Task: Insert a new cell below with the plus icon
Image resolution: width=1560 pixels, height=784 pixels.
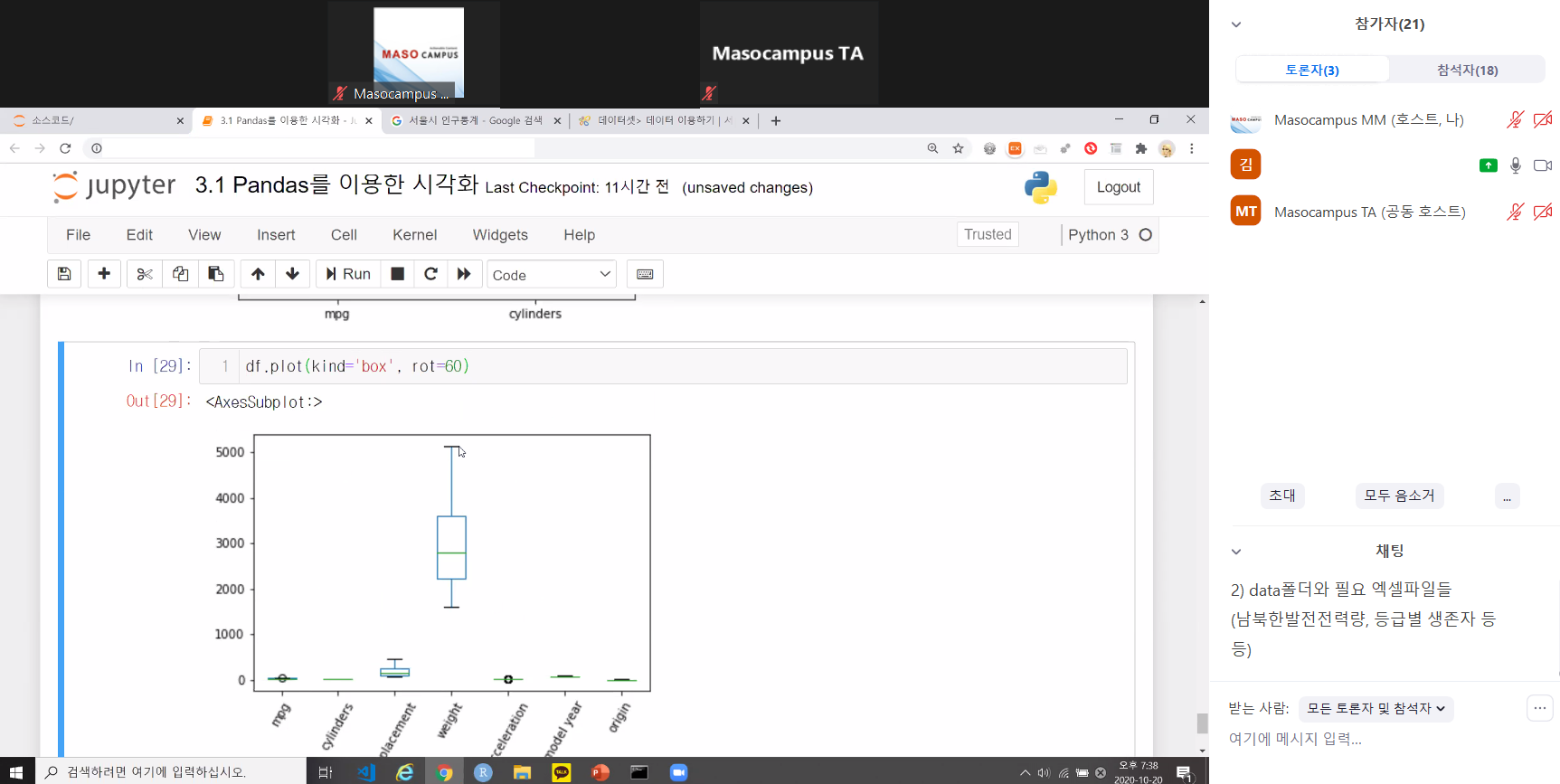Action: point(104,274)
